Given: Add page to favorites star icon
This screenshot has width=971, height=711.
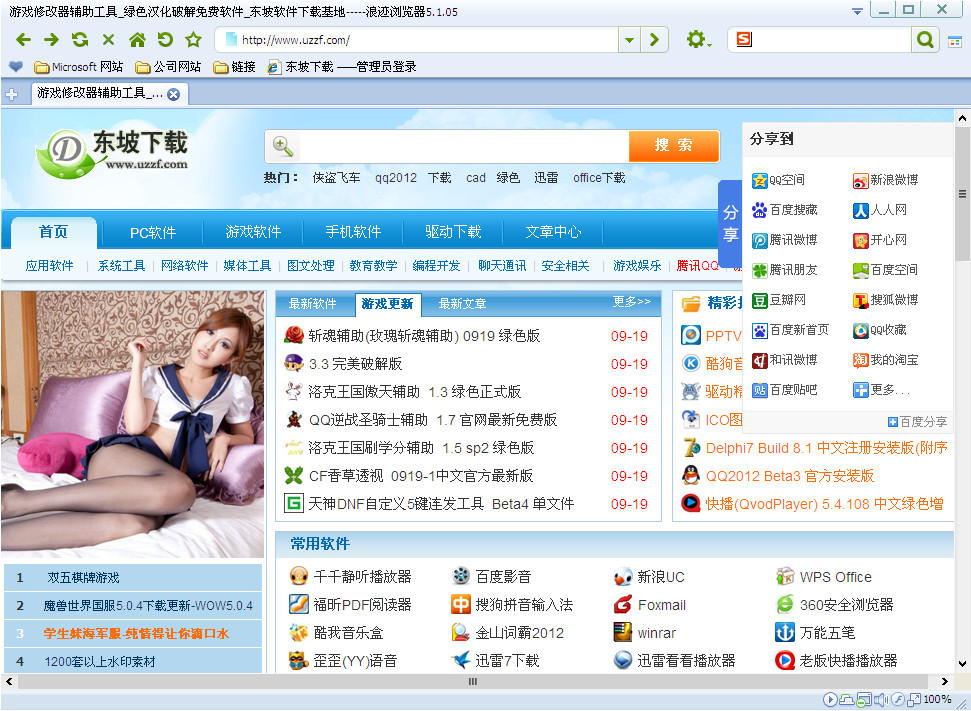Looking at the screenshot, I should [194, 40].
